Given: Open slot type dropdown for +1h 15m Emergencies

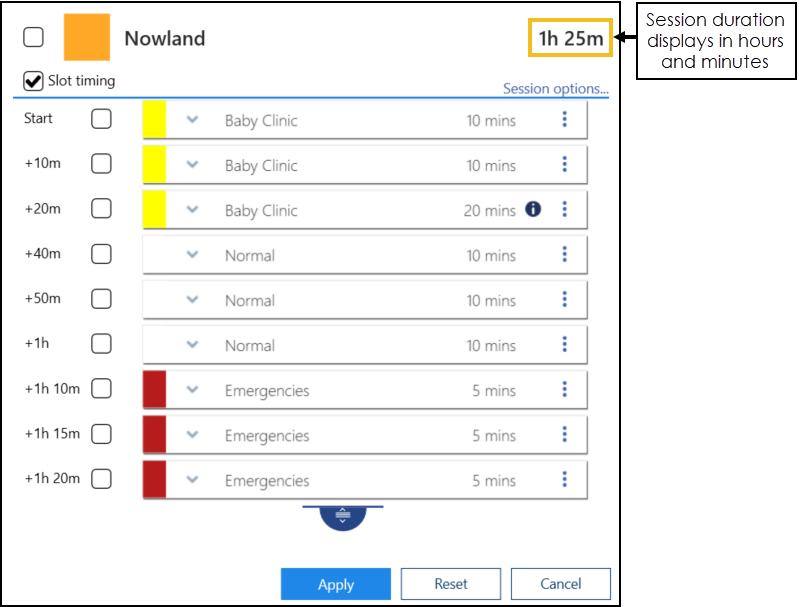Looking at the screenshot, I should [x=193, y=435].
